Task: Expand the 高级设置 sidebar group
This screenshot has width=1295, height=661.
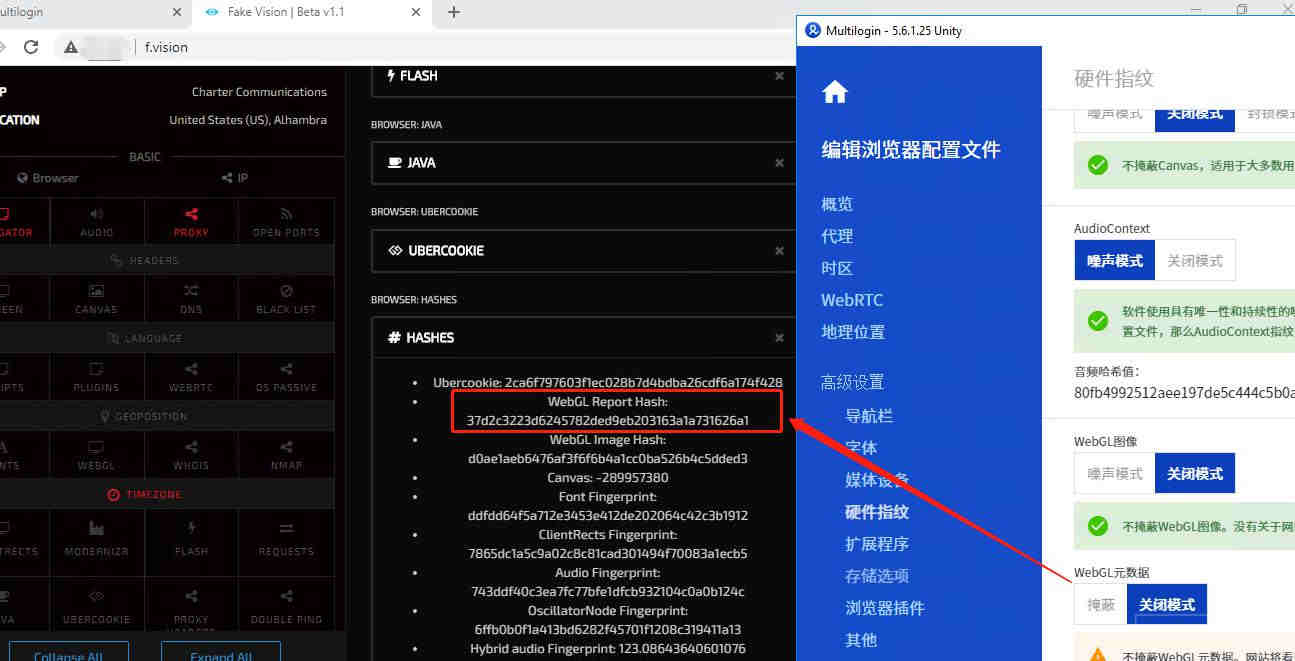Action: [x=852, y=382]
